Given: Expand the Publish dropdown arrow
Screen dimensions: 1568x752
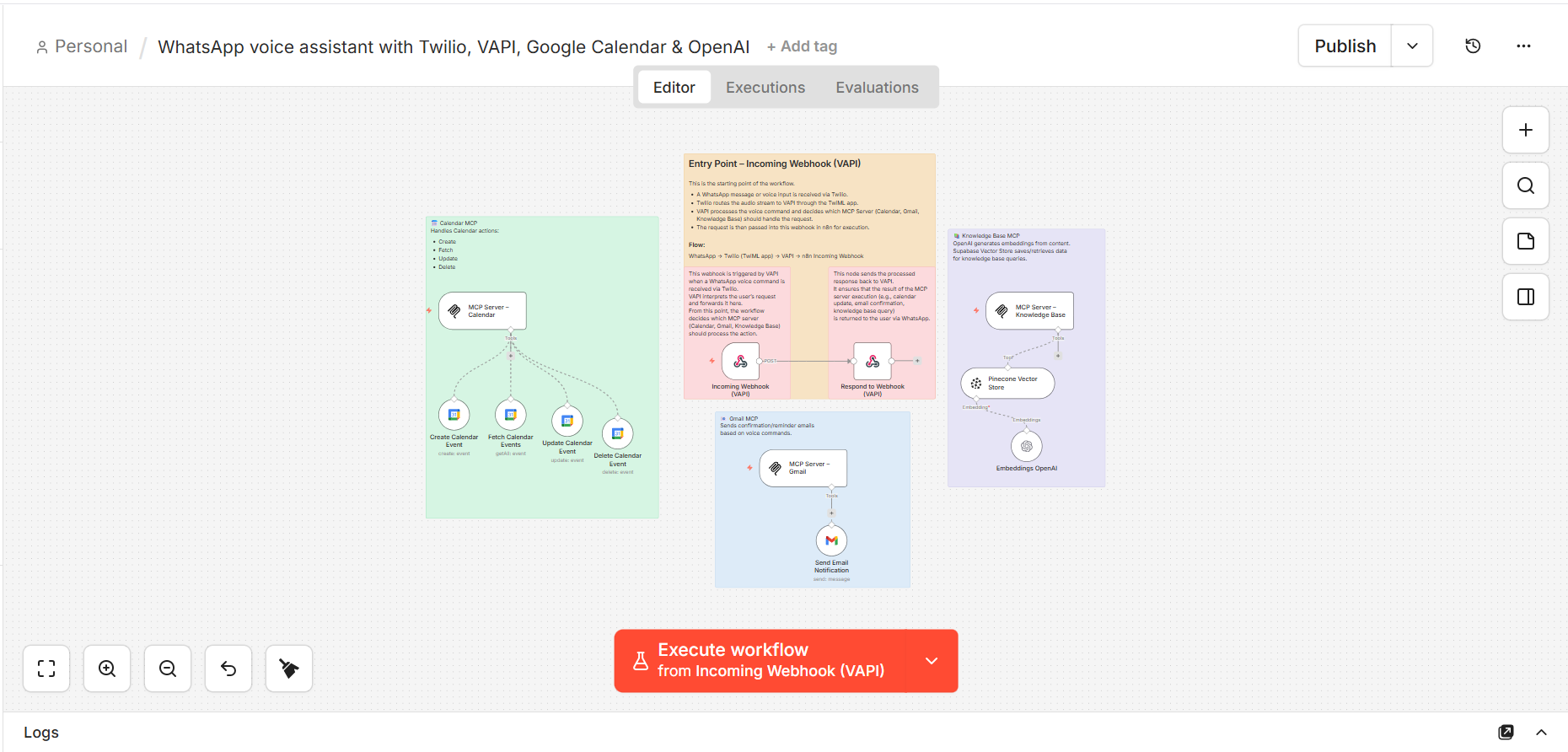Looking at the screenshot, I should pos(1412,46).
